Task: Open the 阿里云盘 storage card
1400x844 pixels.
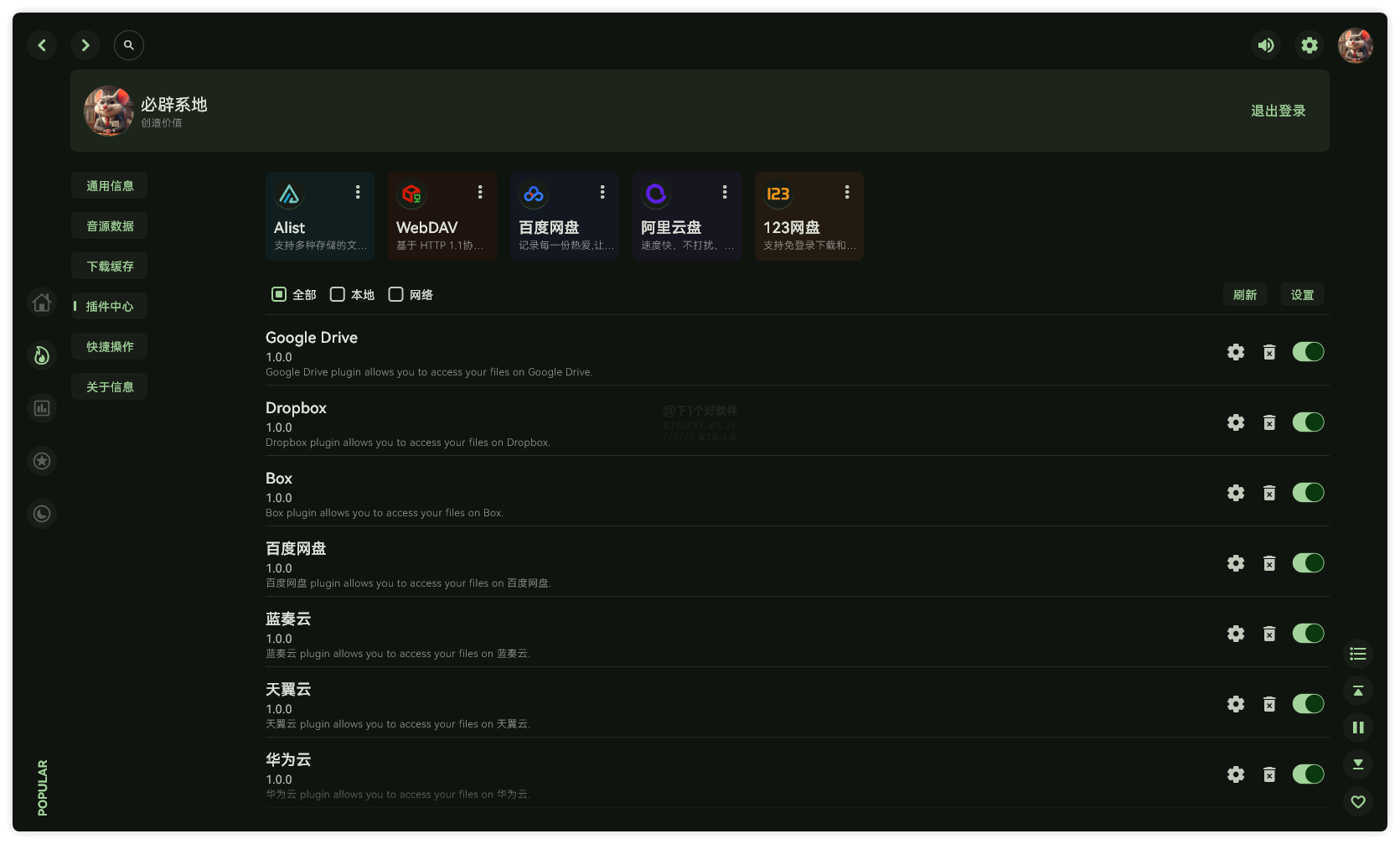Action: 687,216
